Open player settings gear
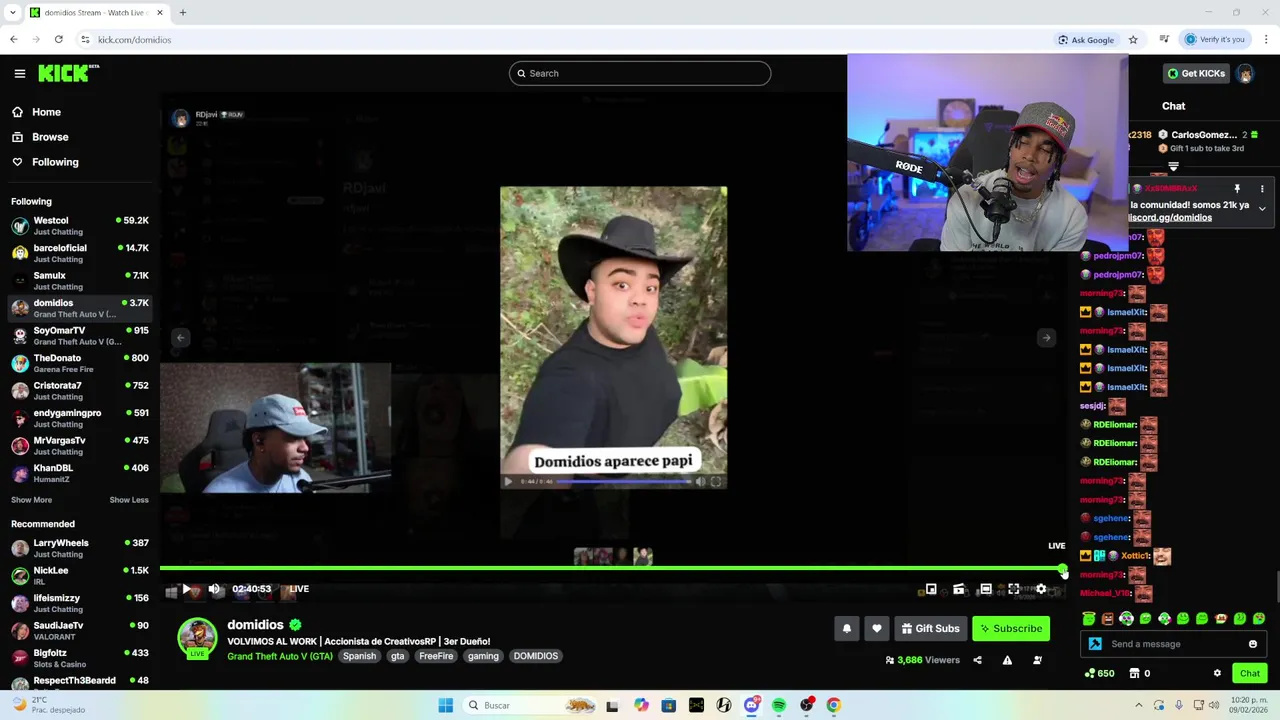 1041,589
